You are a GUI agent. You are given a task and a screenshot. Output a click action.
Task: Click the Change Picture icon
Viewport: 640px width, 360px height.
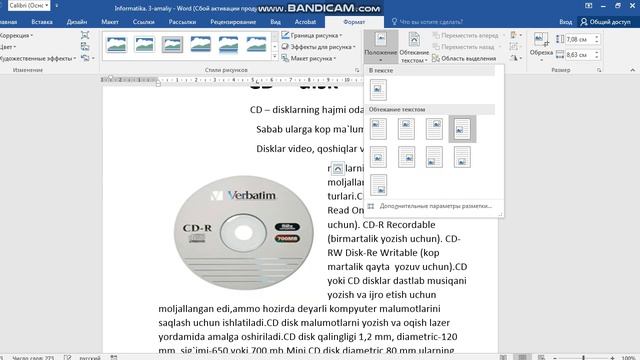[84, 47]
